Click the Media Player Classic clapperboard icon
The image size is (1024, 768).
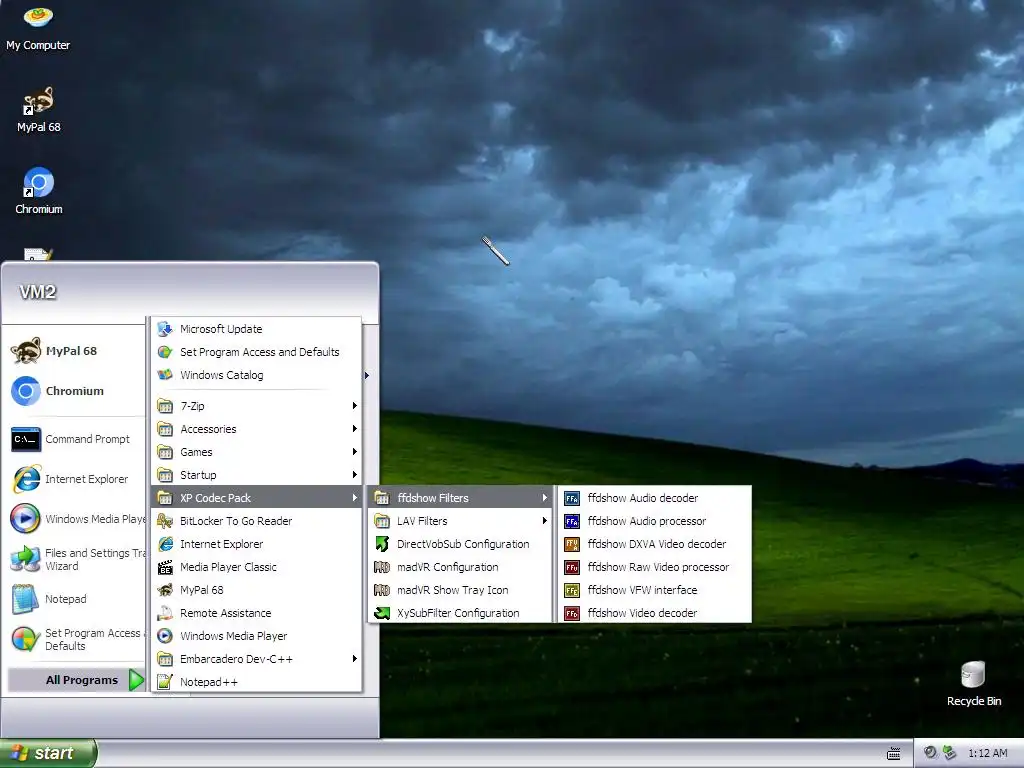click(x=165, y=567)
